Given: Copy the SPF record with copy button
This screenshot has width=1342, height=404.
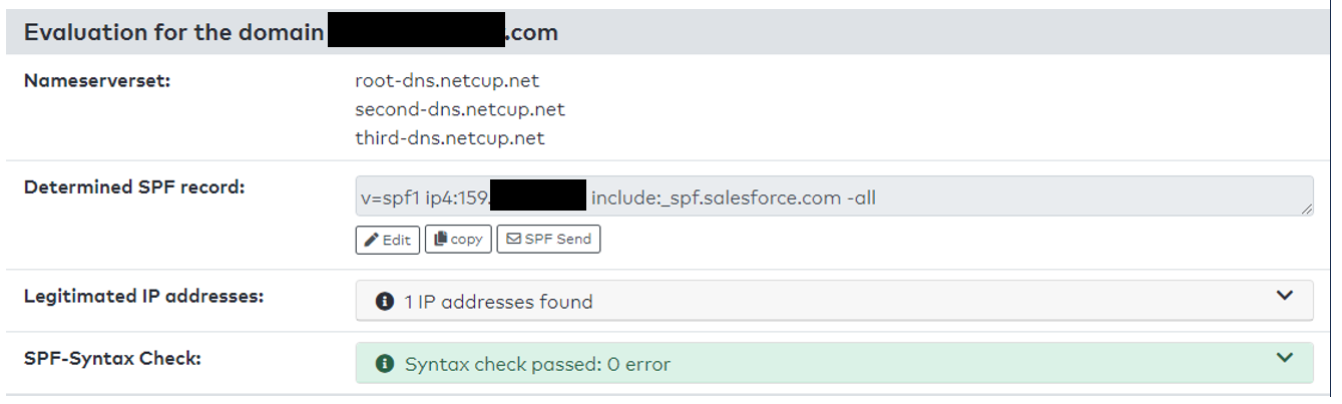Looking at the screenshot, I should point(459,240).
